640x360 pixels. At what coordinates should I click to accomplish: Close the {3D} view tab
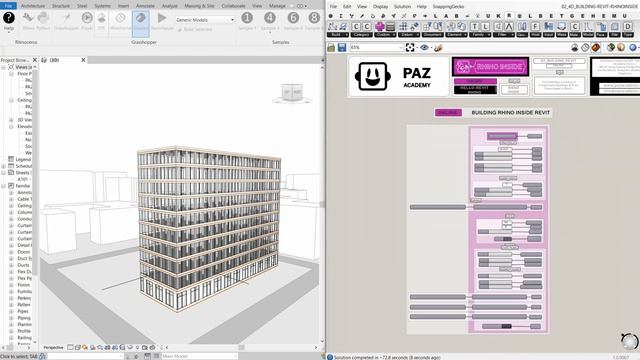pos(83,60)
